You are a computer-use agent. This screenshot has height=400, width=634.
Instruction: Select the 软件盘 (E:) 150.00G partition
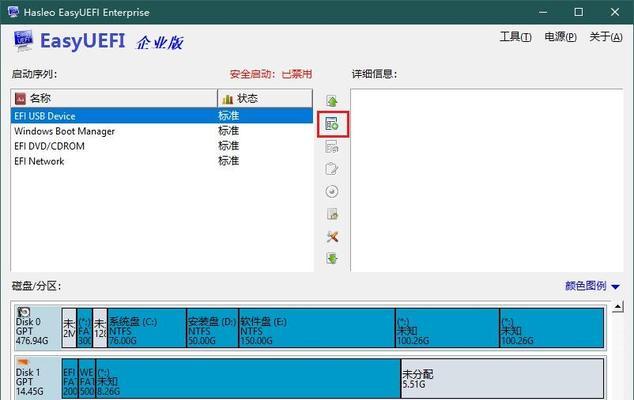coord(317,327)
